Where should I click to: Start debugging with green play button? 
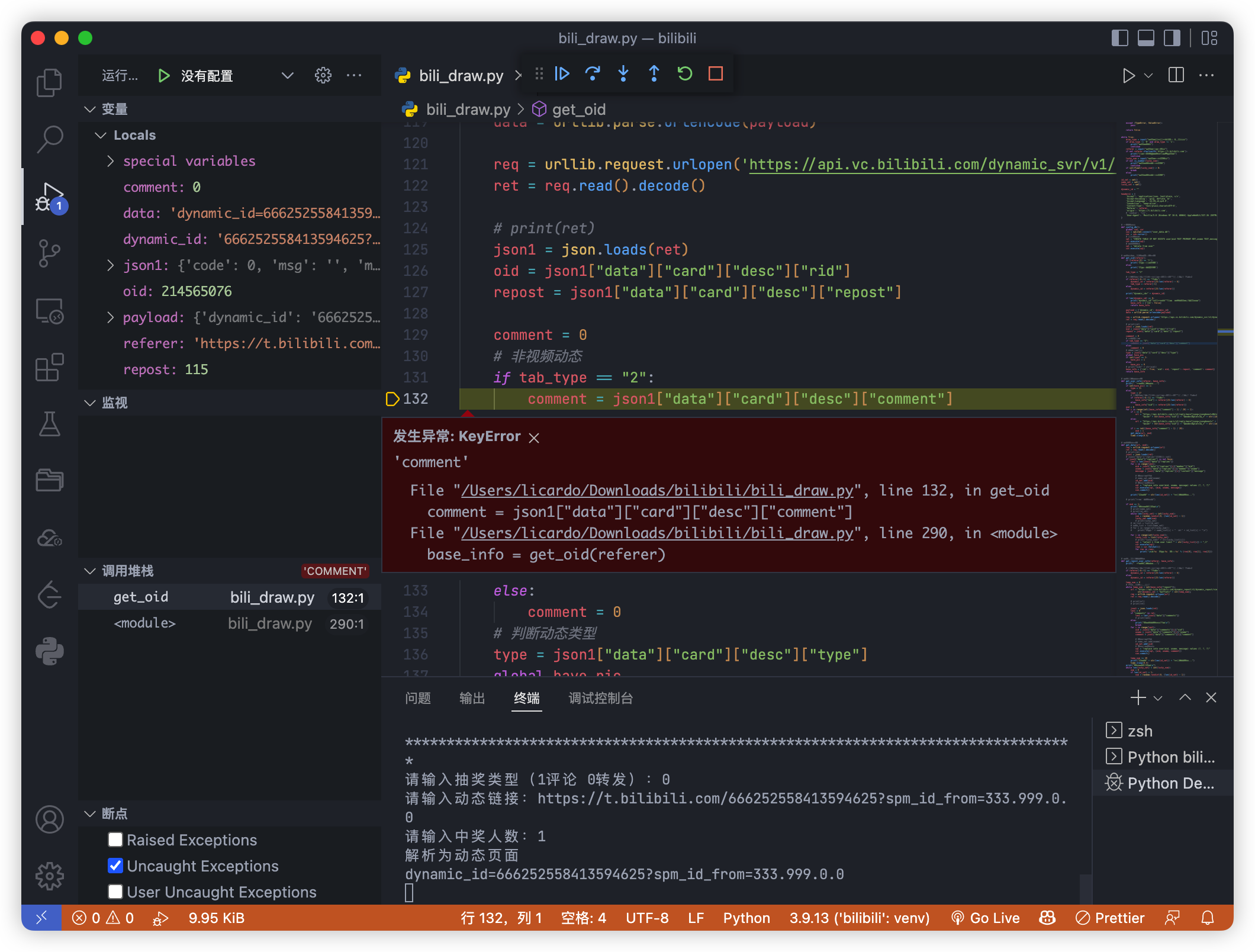point(164,76)
